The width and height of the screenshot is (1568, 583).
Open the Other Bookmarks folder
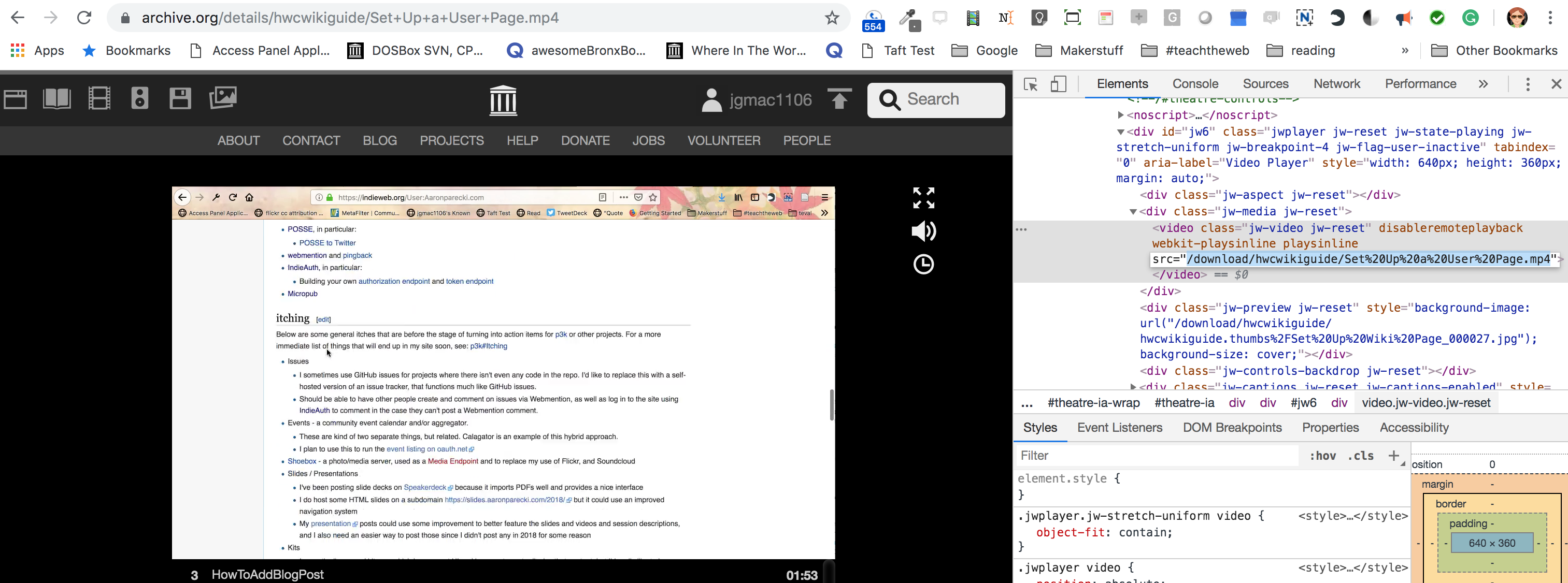(1494, 50)
